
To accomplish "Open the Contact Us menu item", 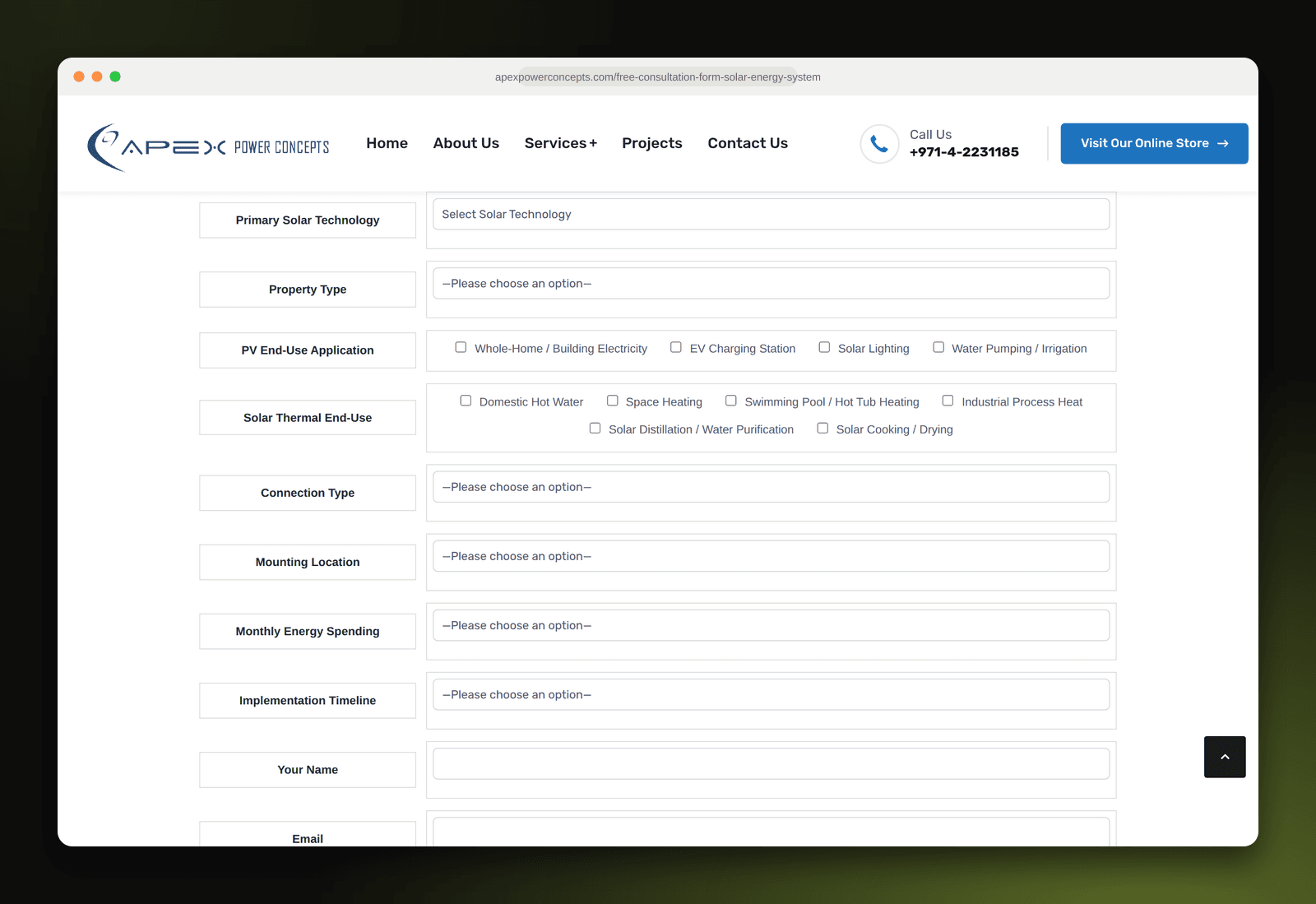I will (748, 143).
